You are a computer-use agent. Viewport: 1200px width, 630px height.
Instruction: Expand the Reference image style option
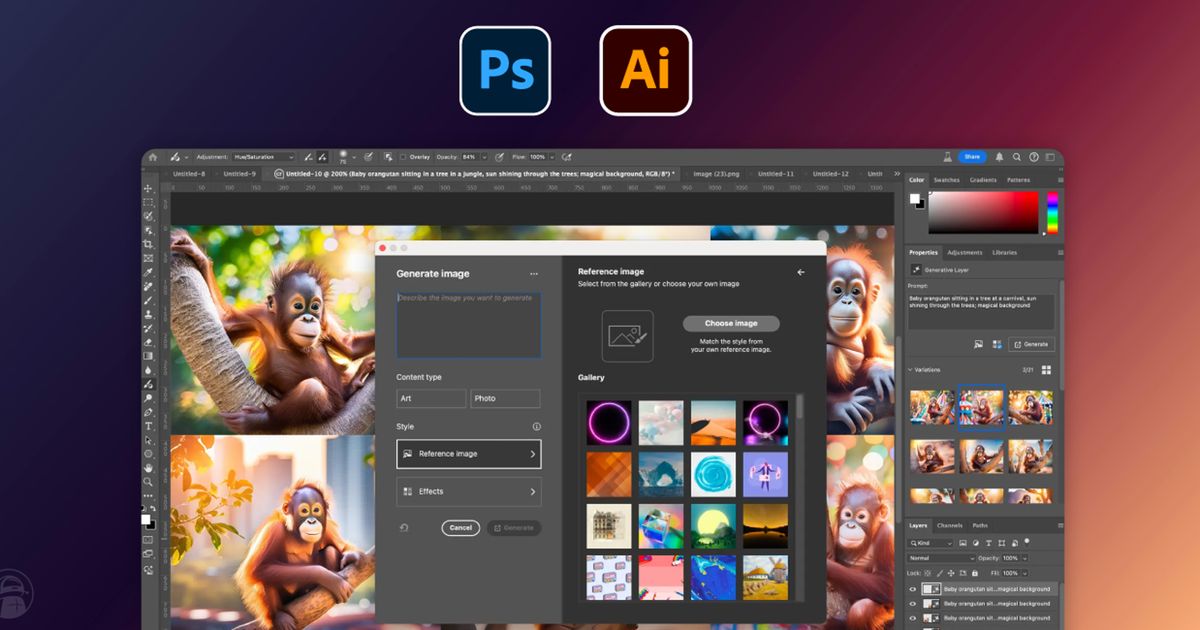[469, 453]
